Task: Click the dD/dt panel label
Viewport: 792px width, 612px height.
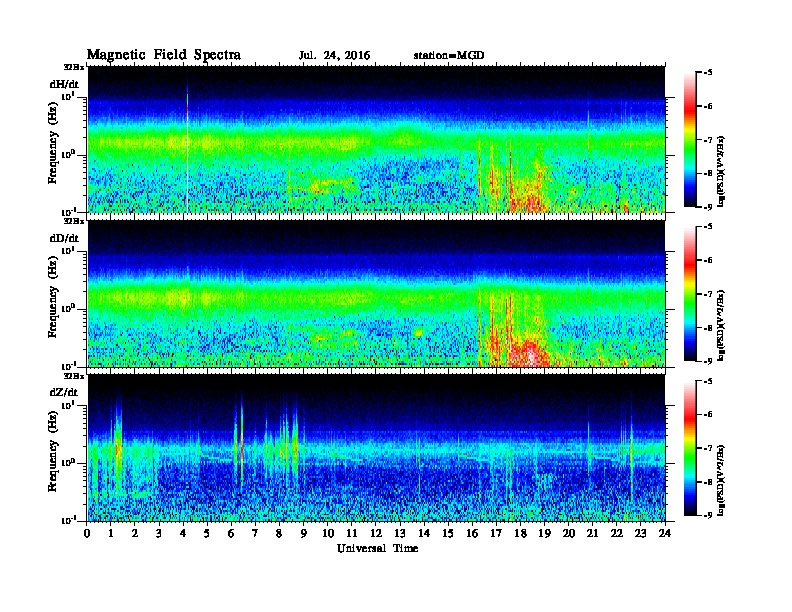Action: point(64,238)
